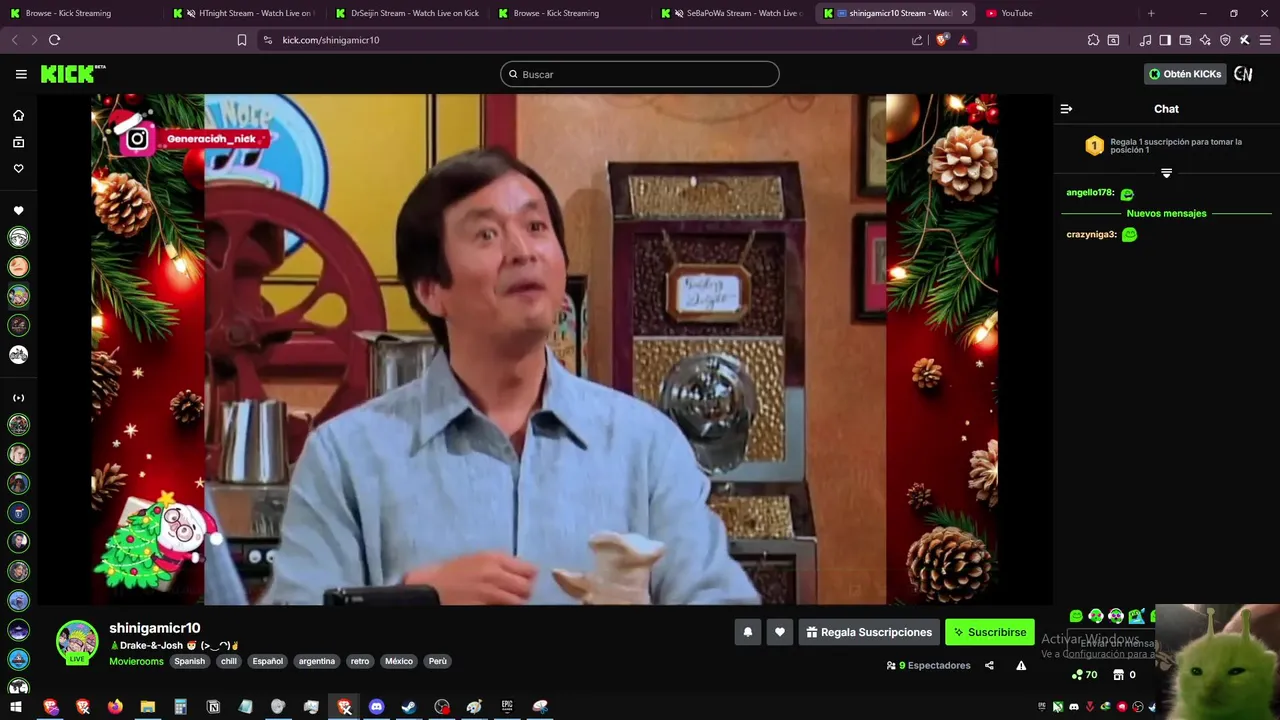
Task: Open Discord from the taskbar
Action: pos(376,707)
